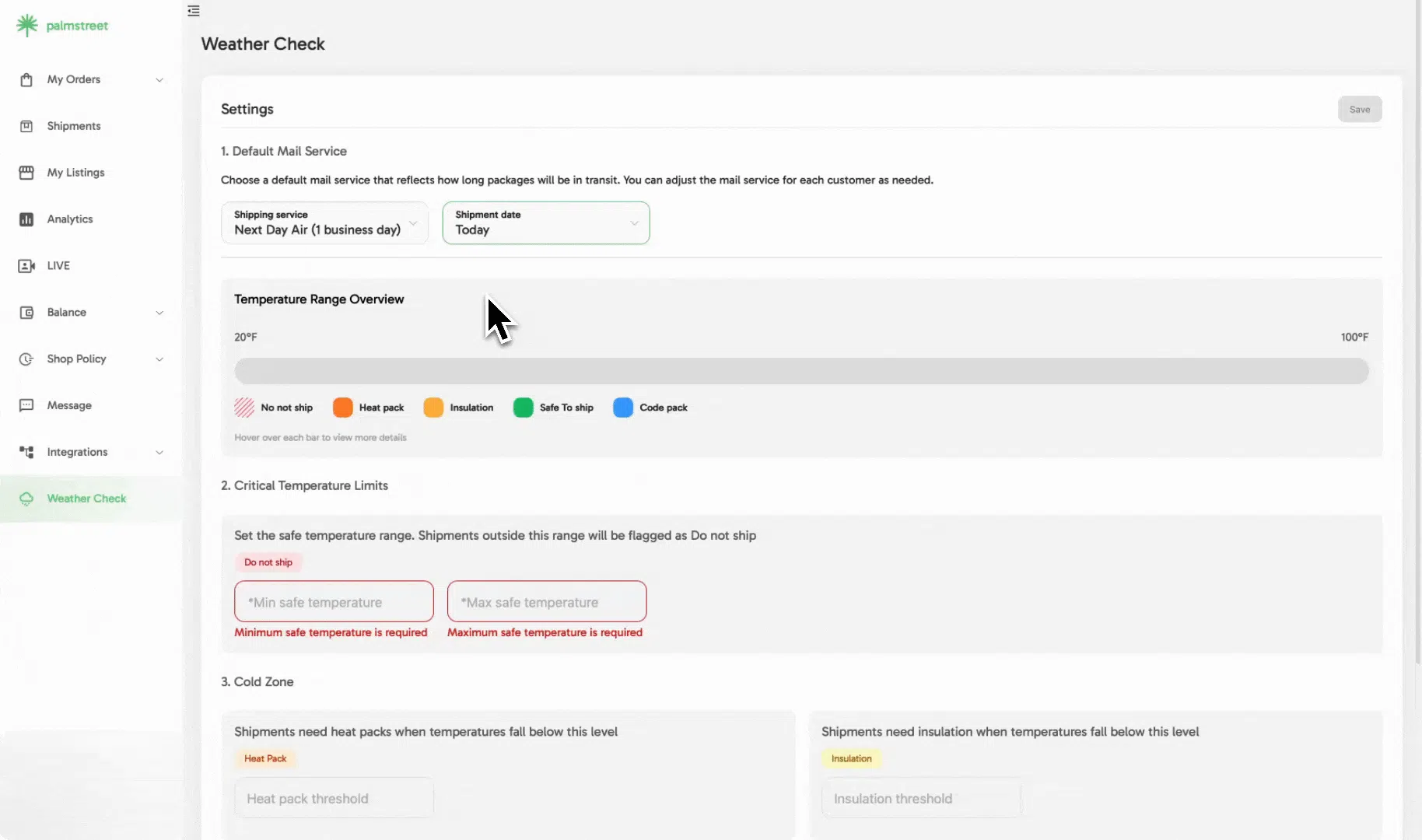This screenshot has height=840, width=1422.
Task: Click the Analytics chart icon
Action: click(26, 219)
